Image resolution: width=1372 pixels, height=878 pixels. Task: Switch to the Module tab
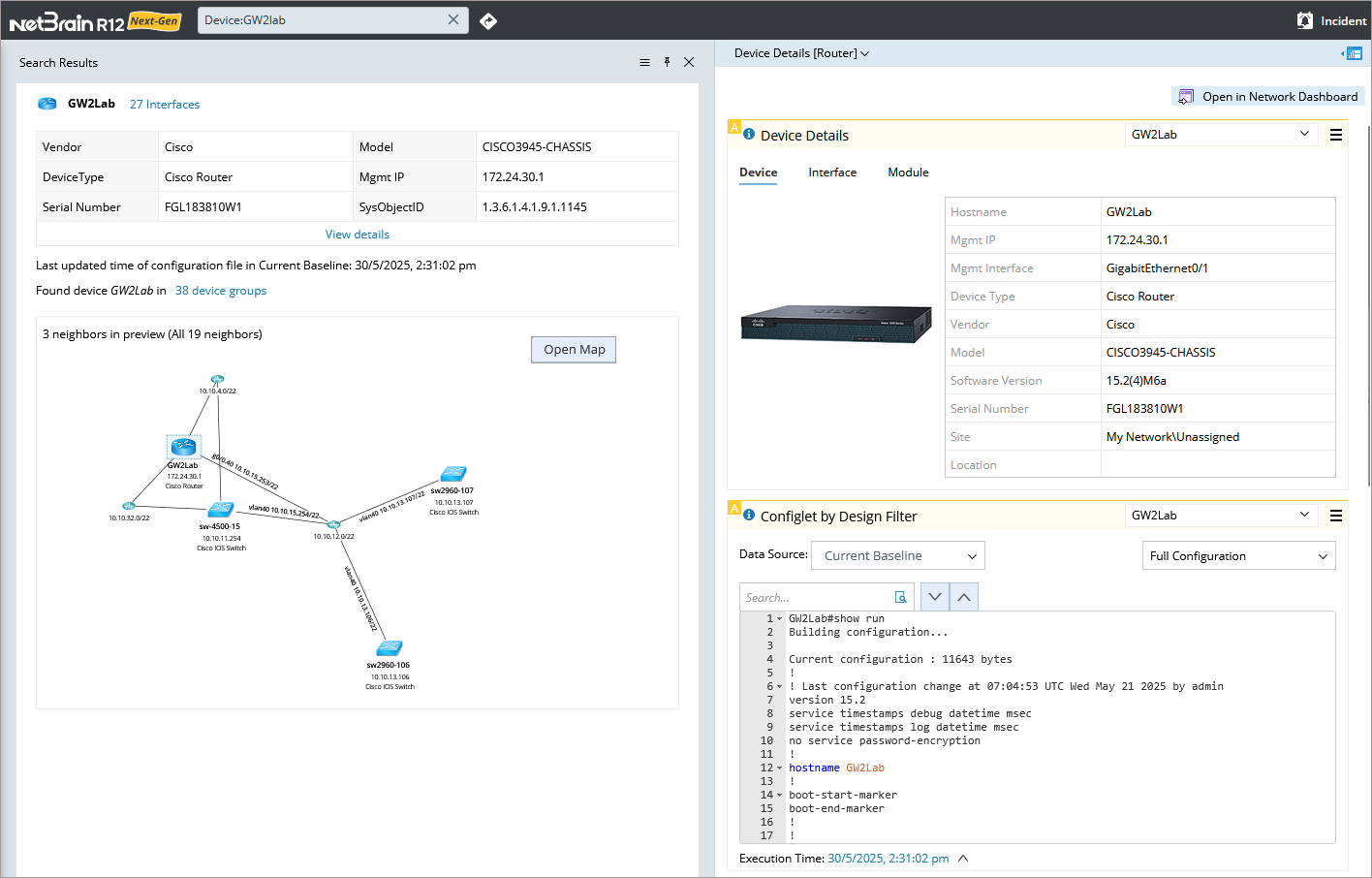(x=908, y=172)
